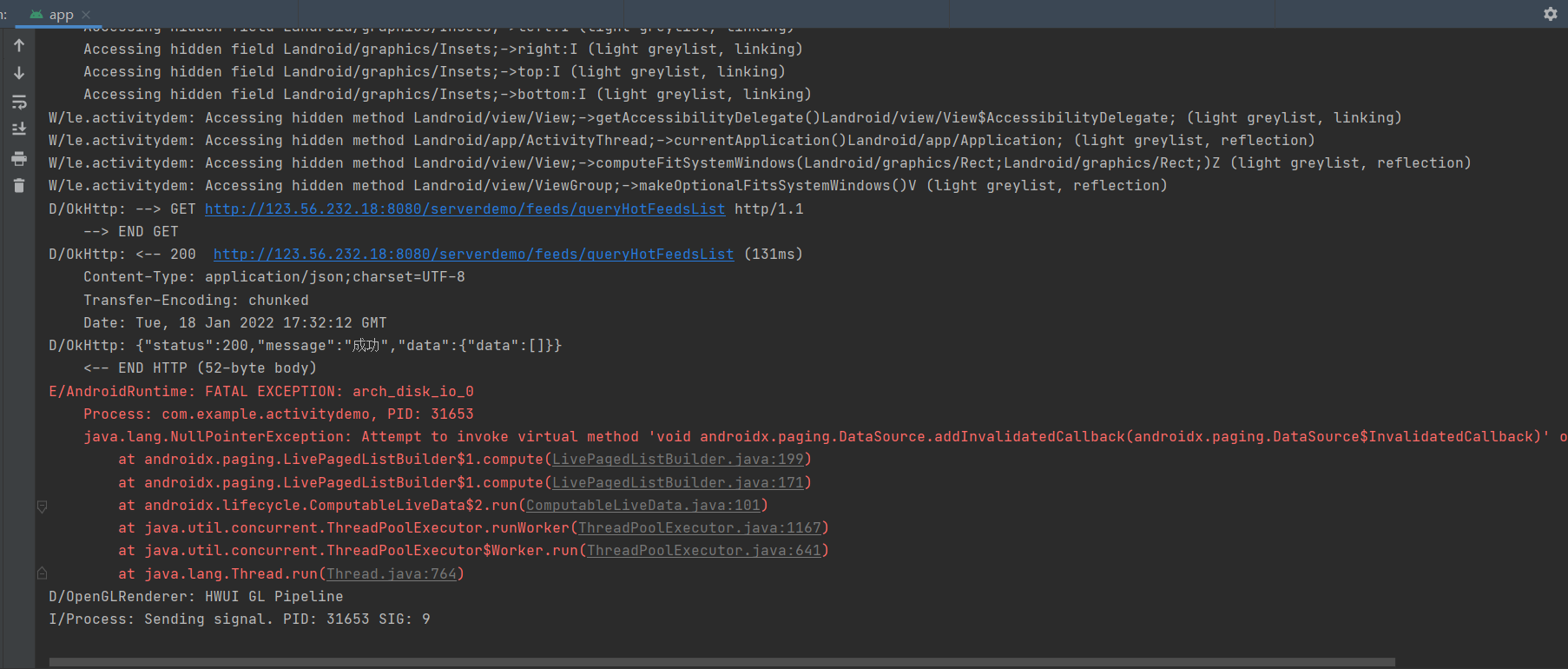Click the computeFitSystemWindows warning line
This screenshot has height=669, width=1568.
[x=760, y=162]
